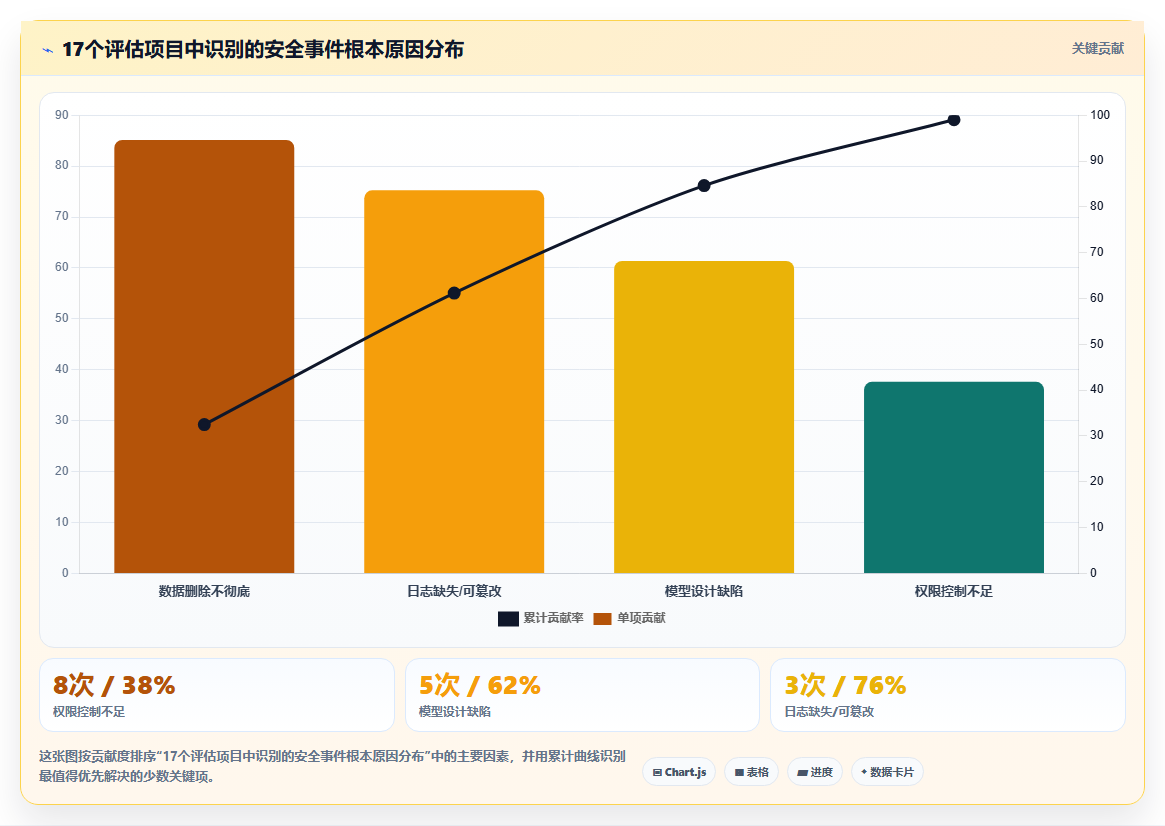Click the cumulative line point above 日志缺失/可篡改

[x=454, y=293]
